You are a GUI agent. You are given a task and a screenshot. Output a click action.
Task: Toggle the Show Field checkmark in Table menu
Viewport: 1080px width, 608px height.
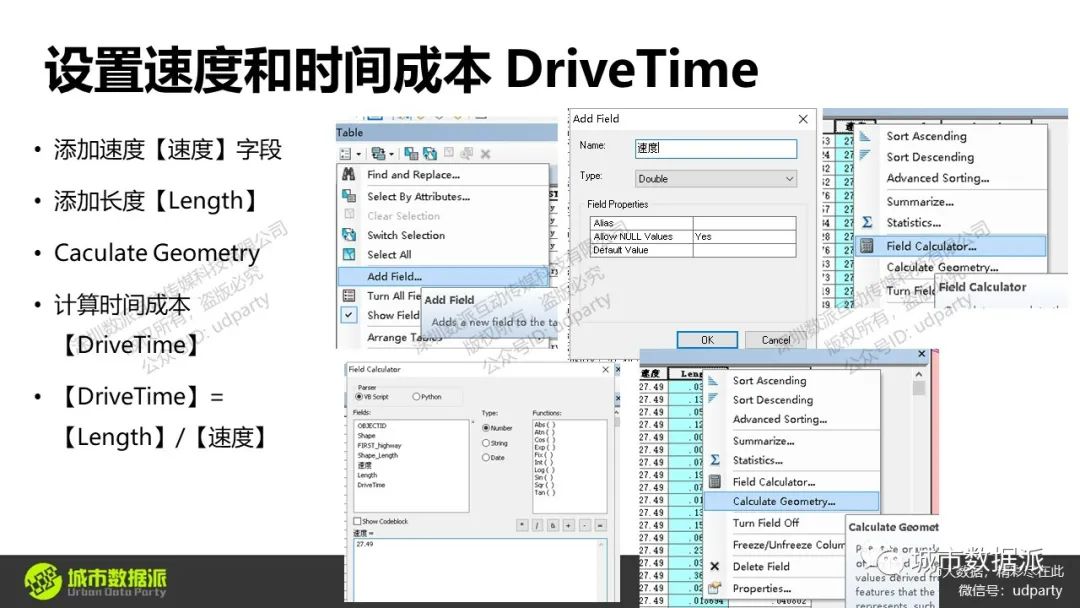pyautogui.click(x=349, y=315)
